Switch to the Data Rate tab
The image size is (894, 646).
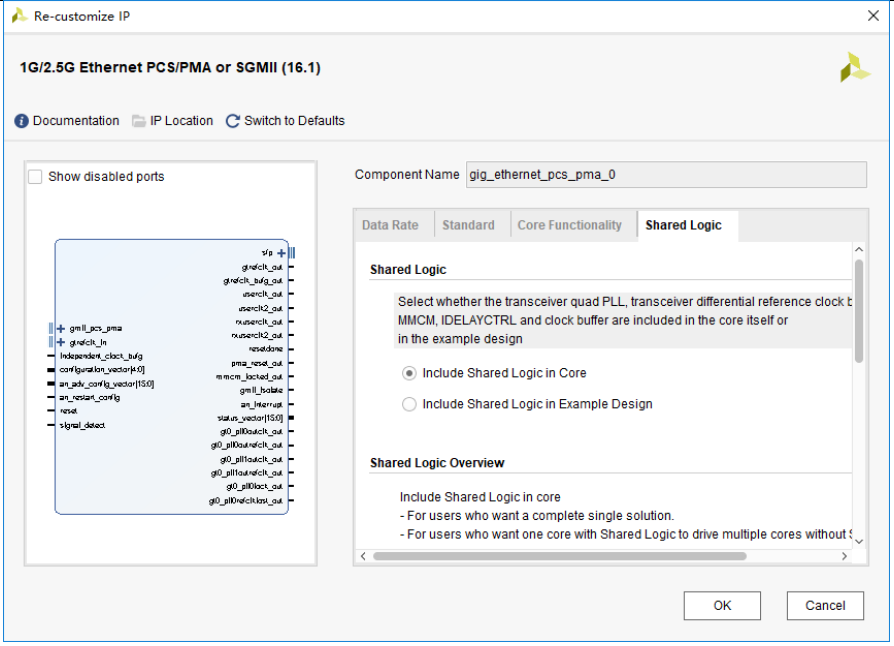click(x=390, y=225)
